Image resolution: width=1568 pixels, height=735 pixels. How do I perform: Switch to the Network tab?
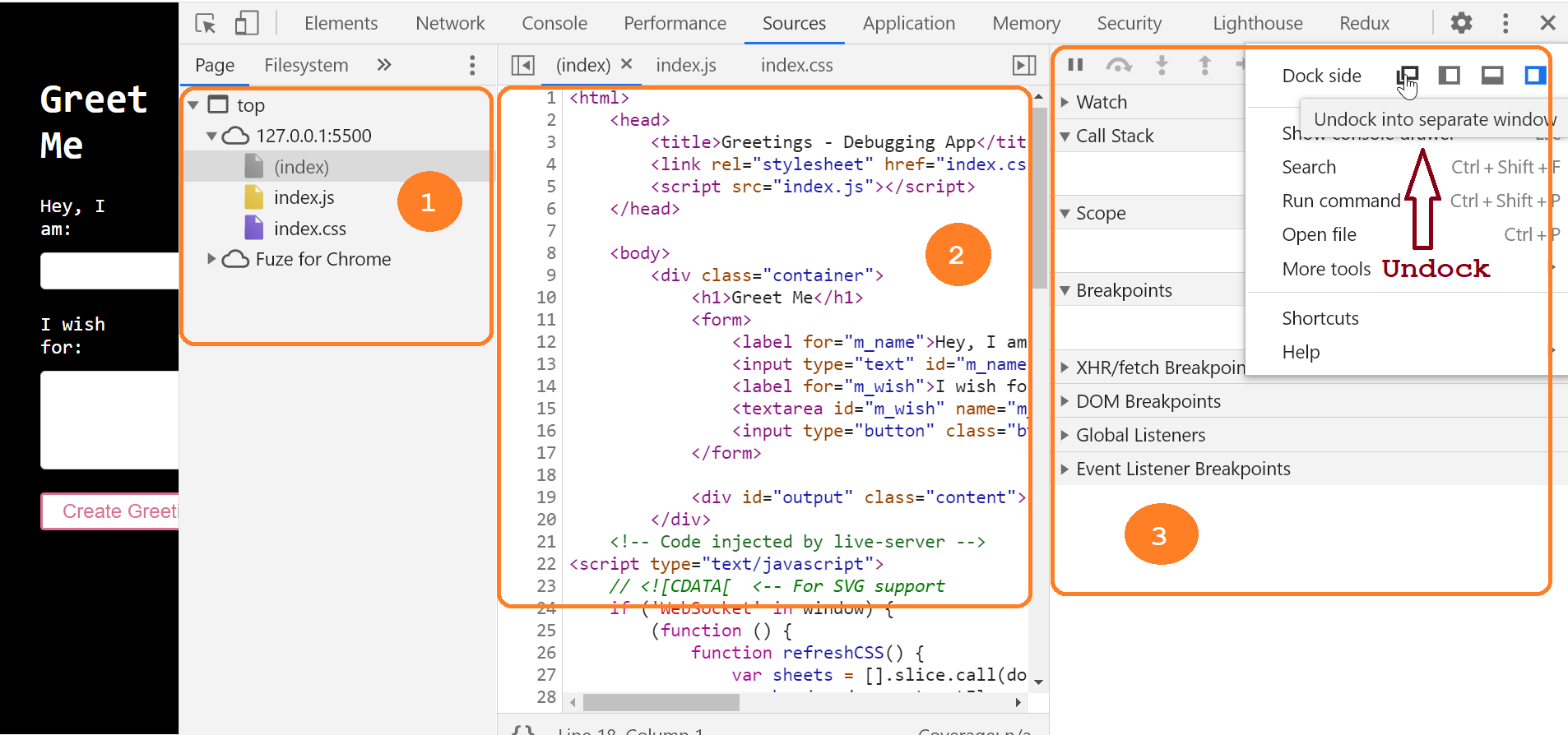(x=450, y=23)
